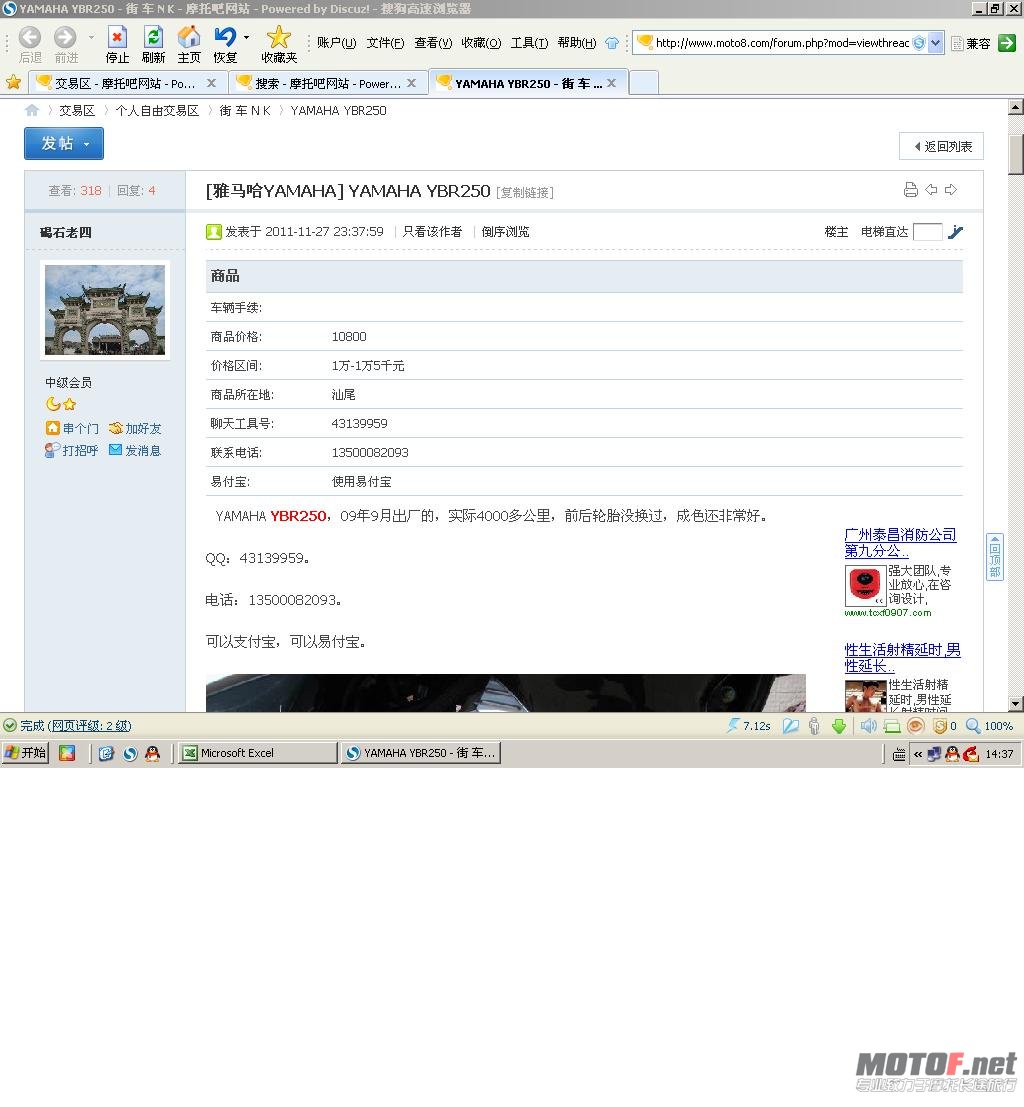Click the 广州泰昌消防公司 ad link
This screenshot has height=1107, width=1024.
[900, 542]
